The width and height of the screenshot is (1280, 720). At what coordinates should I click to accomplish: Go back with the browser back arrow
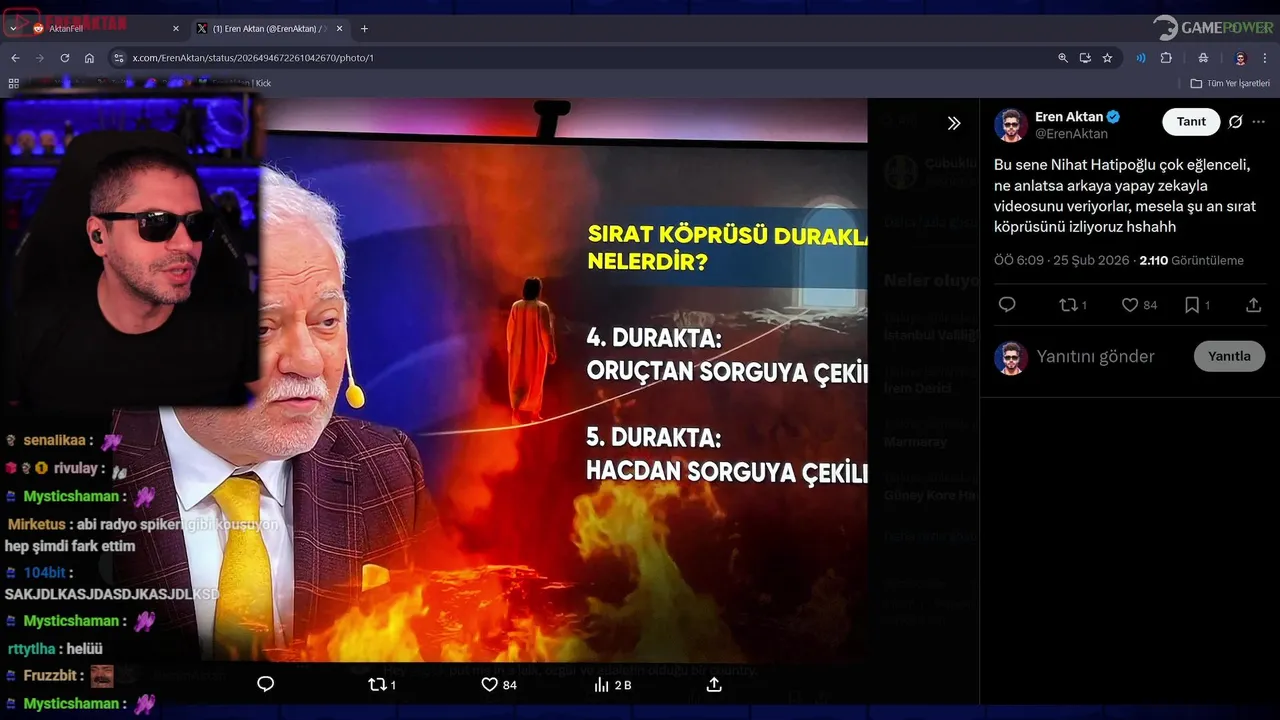15,58
